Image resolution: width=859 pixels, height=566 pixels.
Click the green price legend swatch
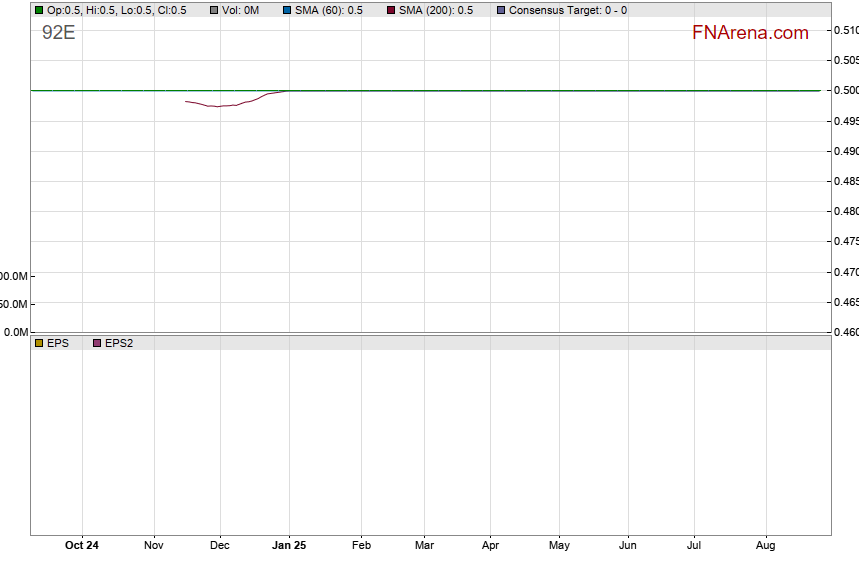tap(39, 10)
